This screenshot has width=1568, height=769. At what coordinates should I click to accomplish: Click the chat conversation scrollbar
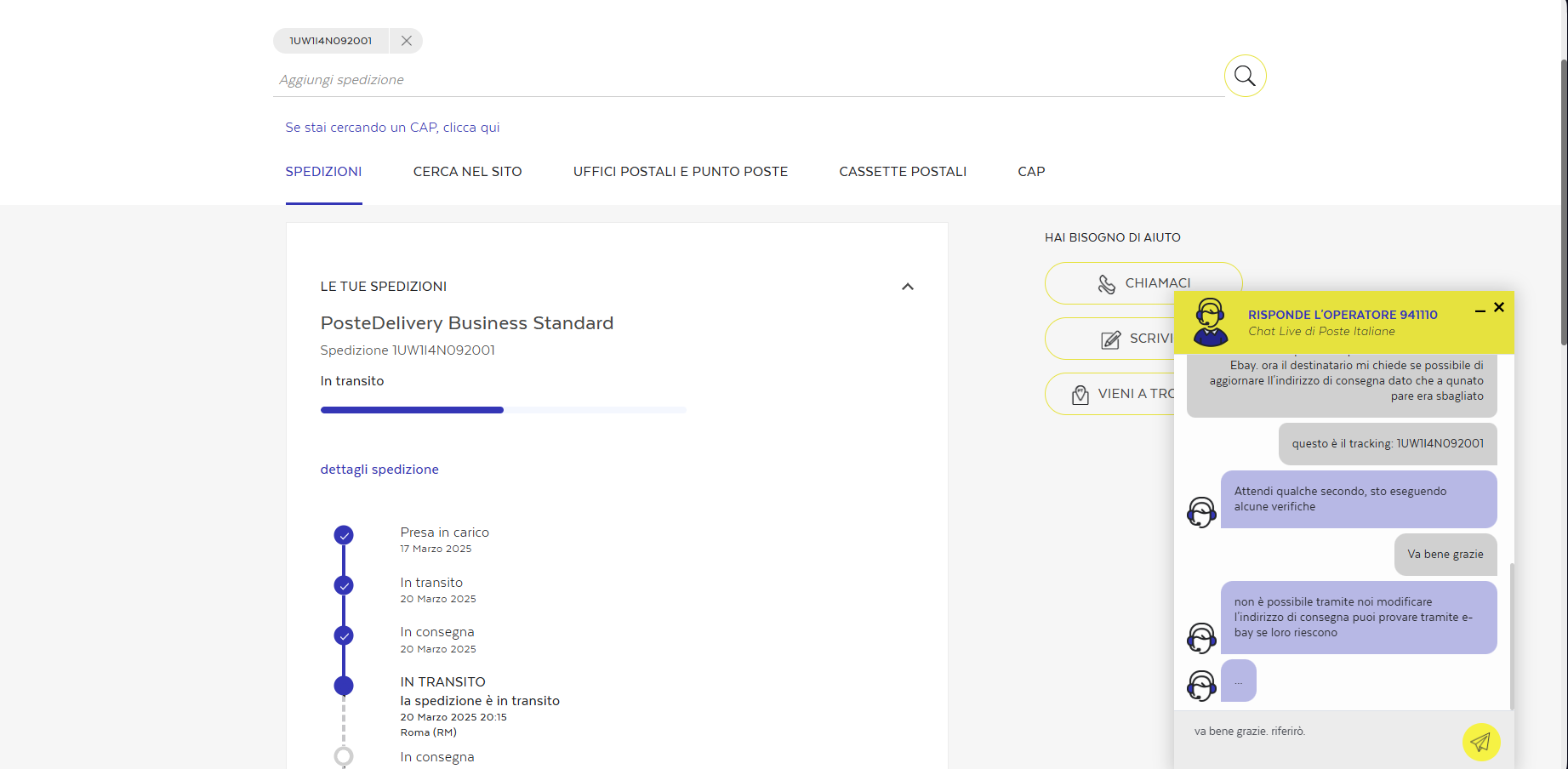coord(1512,635)
